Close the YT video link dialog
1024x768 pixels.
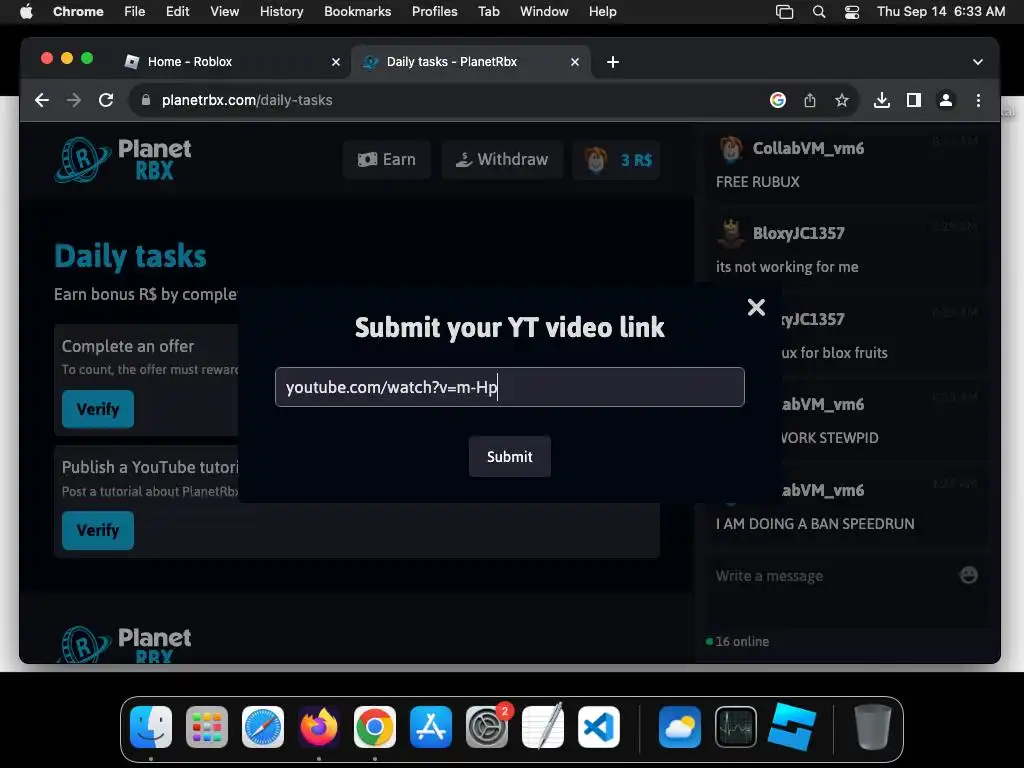pyautogui.click(x=756, y=307)
